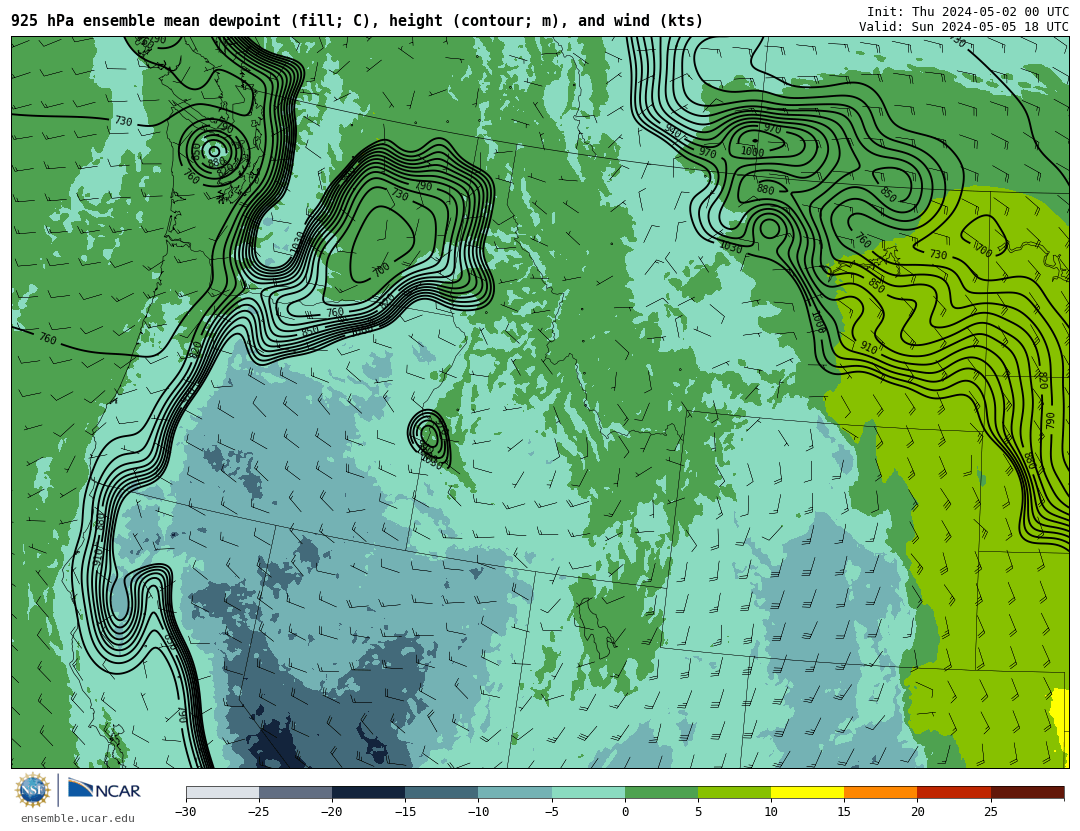Click the green 0 to 5 colorbar segment
Image resolution: width=1080 pixels, height=831 pixels.
coord(661,793)
